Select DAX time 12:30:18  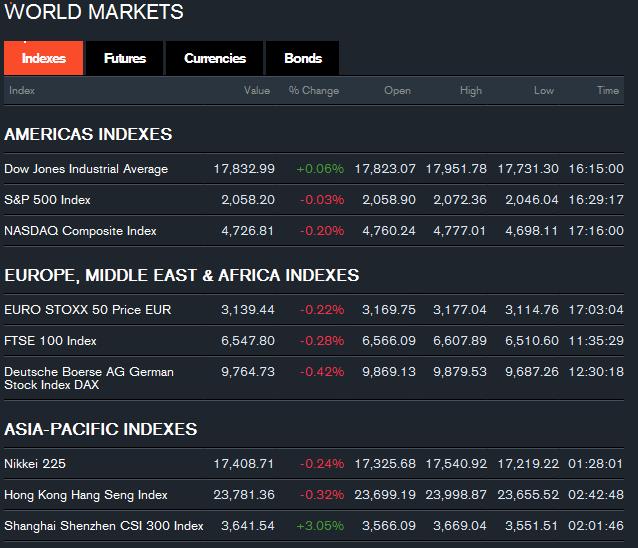(596, 371)
